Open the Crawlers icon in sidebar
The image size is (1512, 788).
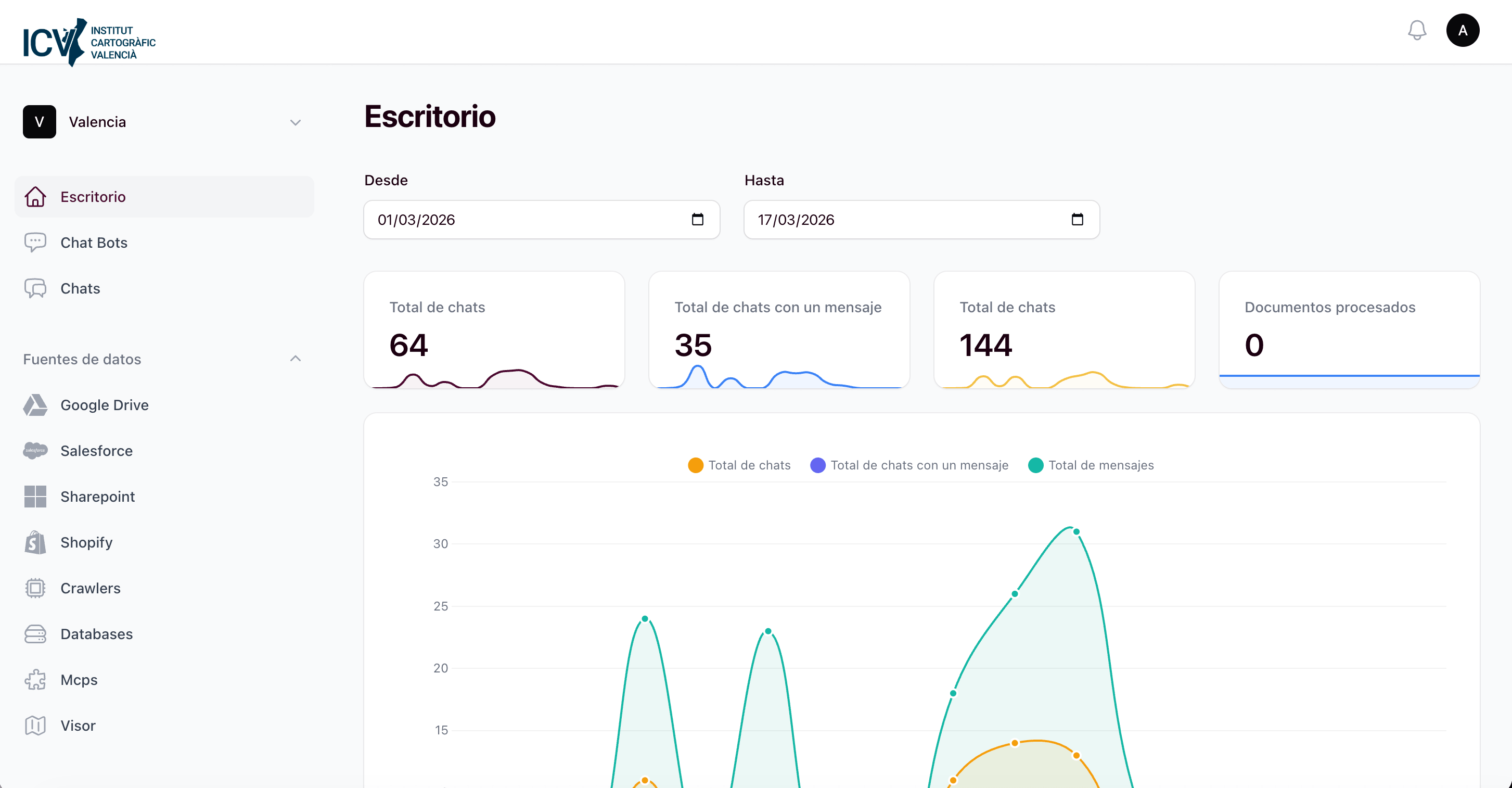tap(35, 588)
